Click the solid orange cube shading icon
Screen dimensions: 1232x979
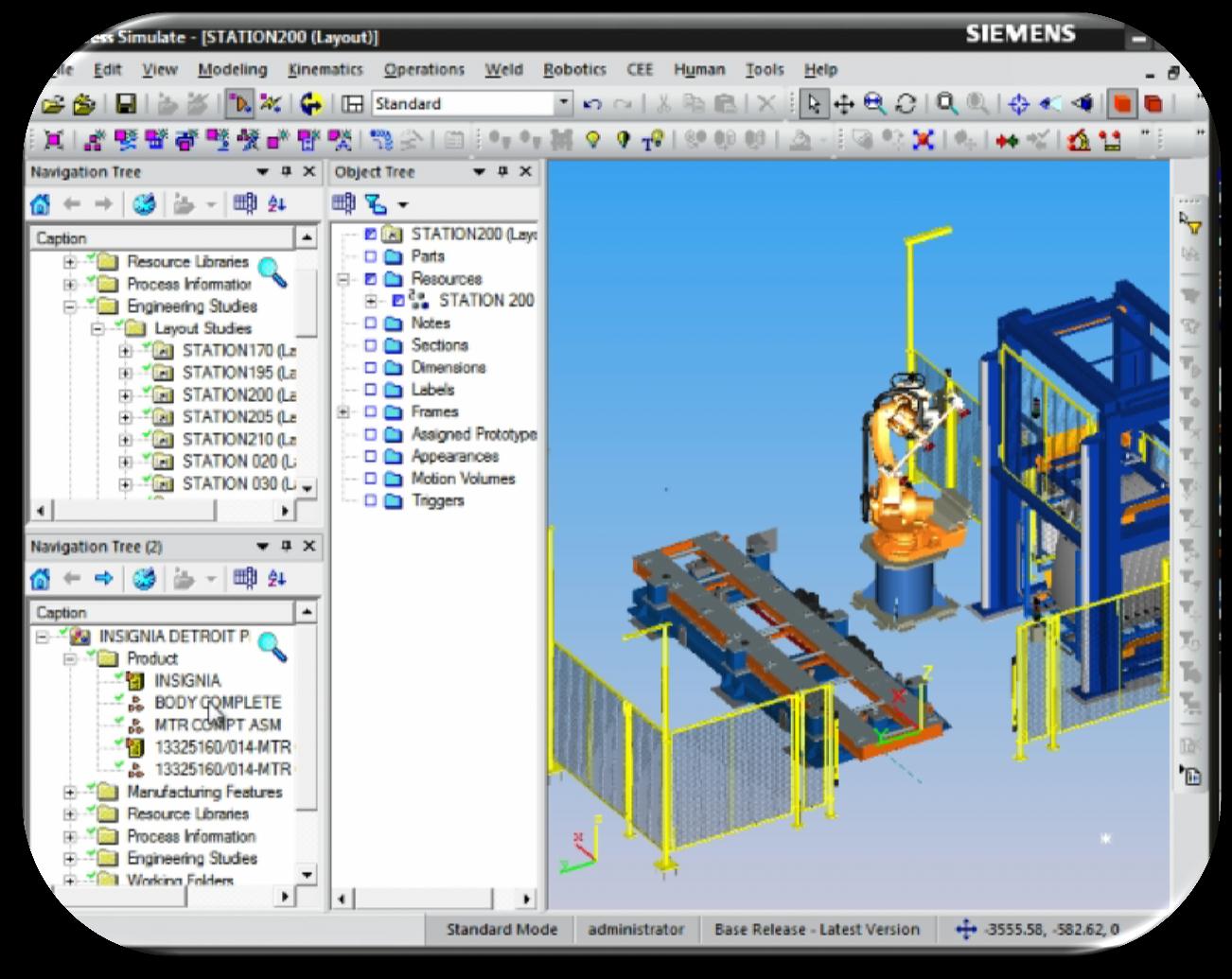1123,104
